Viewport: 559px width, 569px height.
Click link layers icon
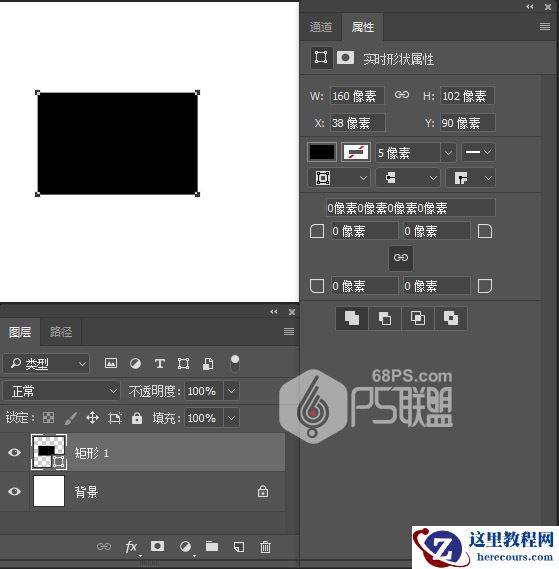pyautogui.click(x=104, y=546)
